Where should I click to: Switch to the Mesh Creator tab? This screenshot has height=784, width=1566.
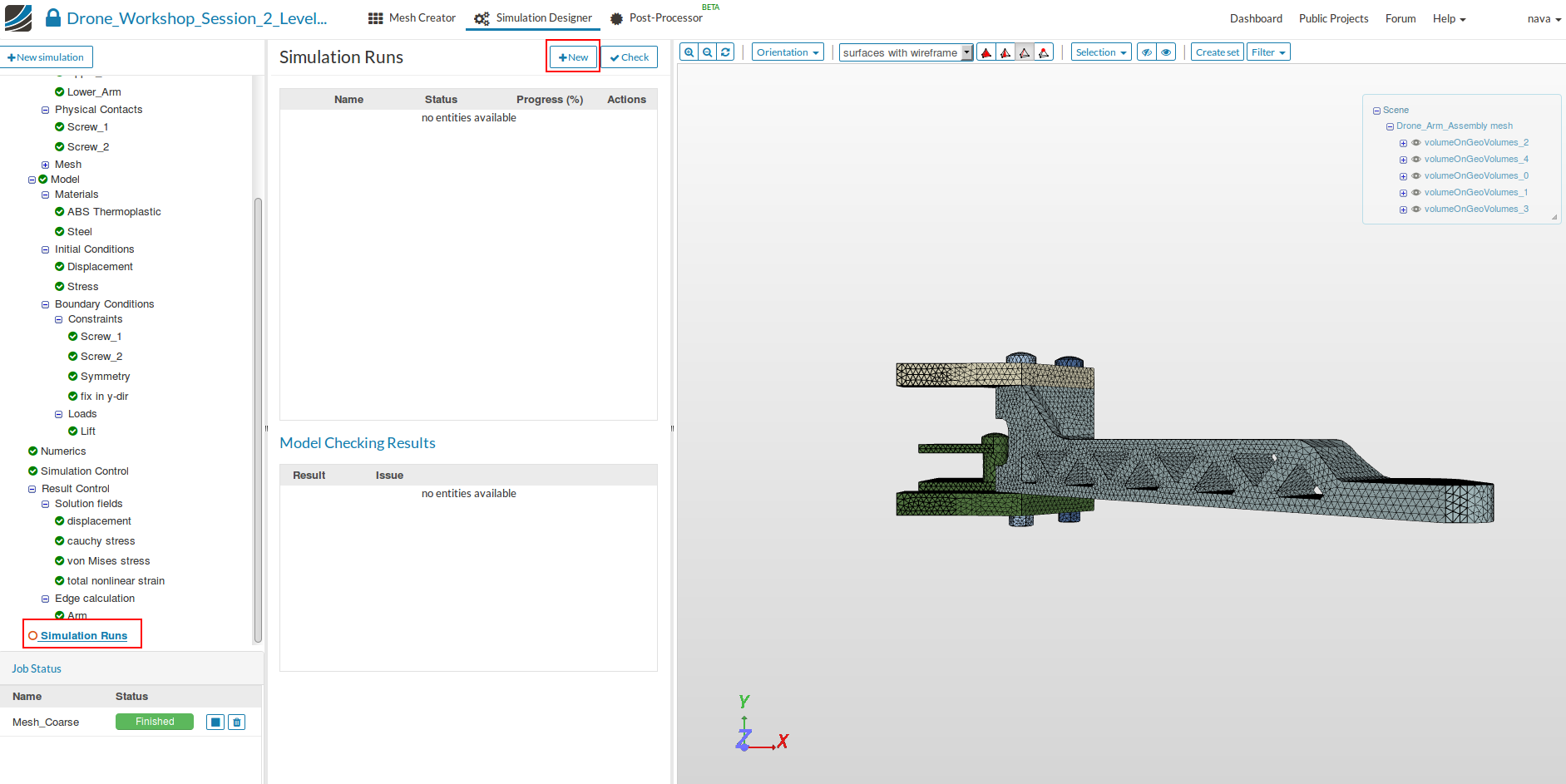click(x=412, y=18)
